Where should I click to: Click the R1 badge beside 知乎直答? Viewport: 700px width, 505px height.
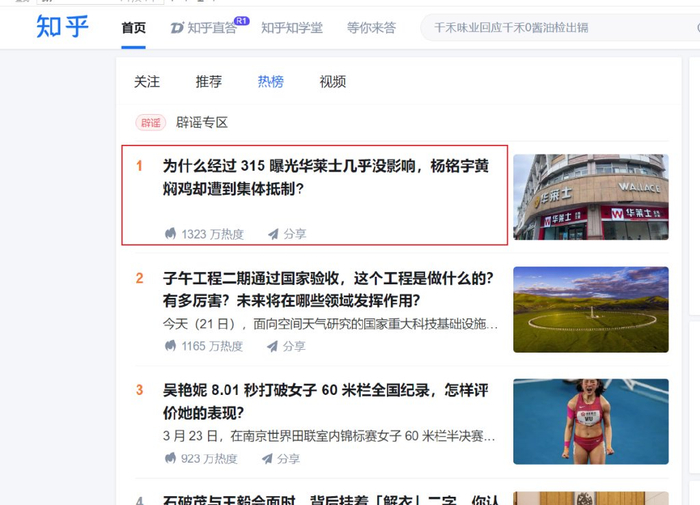coord(242,21)
